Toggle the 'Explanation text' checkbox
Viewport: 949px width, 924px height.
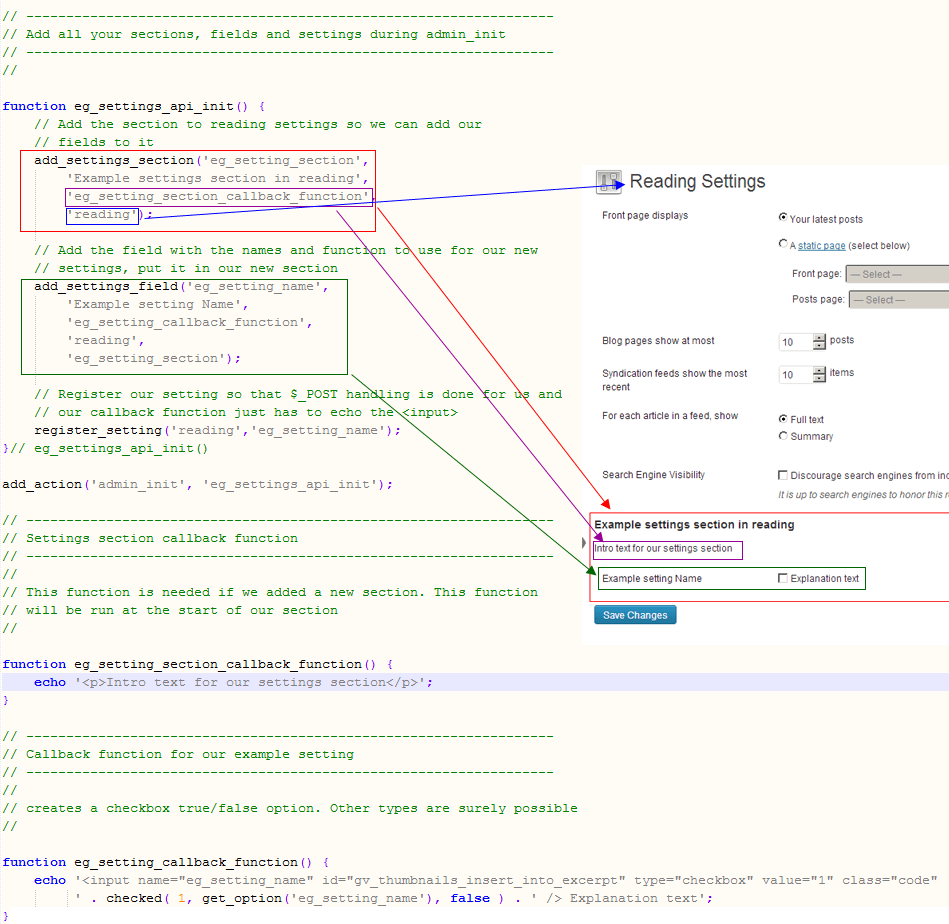pyautogui.click(x=782, y=578)
